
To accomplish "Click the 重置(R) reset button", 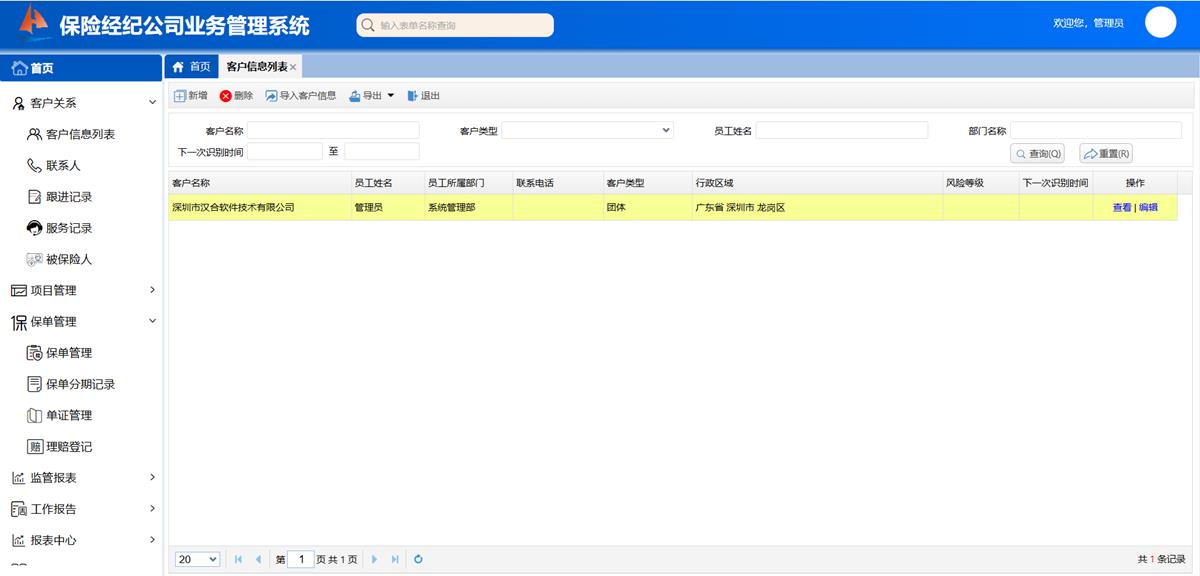I will [x=1106, y=154].
